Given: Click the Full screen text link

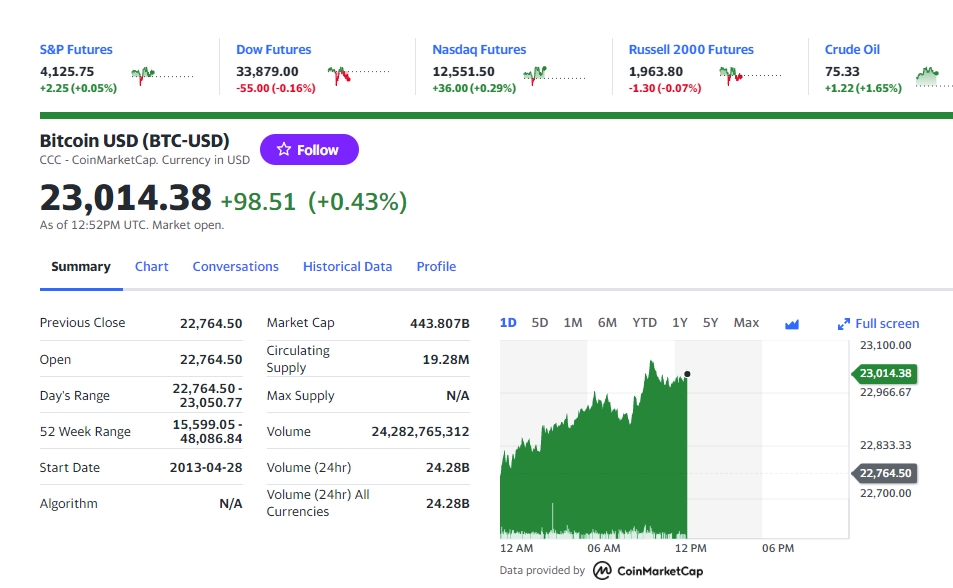Looking at the screenshot, I should 887,323.
